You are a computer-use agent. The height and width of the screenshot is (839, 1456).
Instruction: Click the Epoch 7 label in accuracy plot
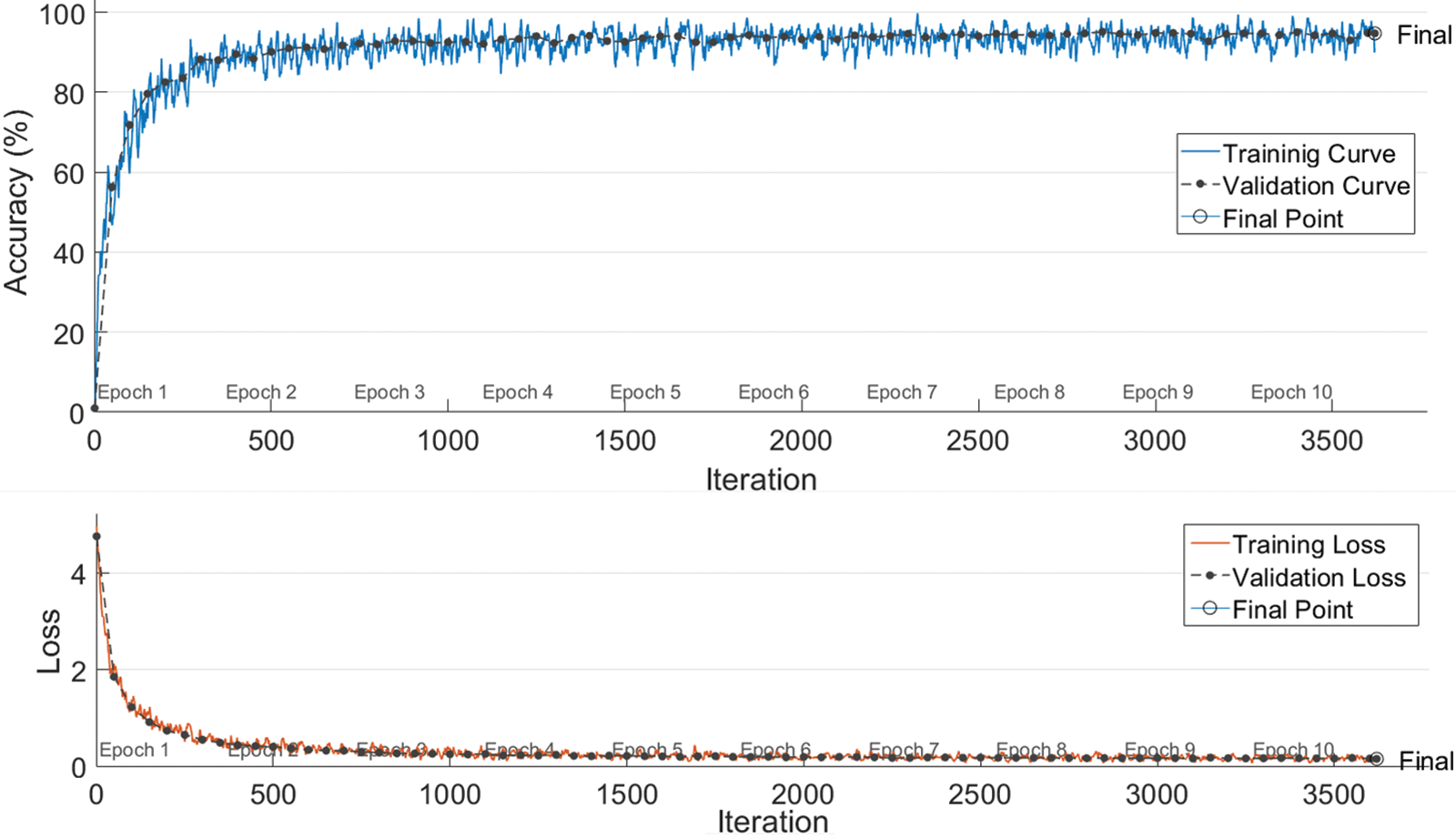pyautogui.click(x=901, y=392)
